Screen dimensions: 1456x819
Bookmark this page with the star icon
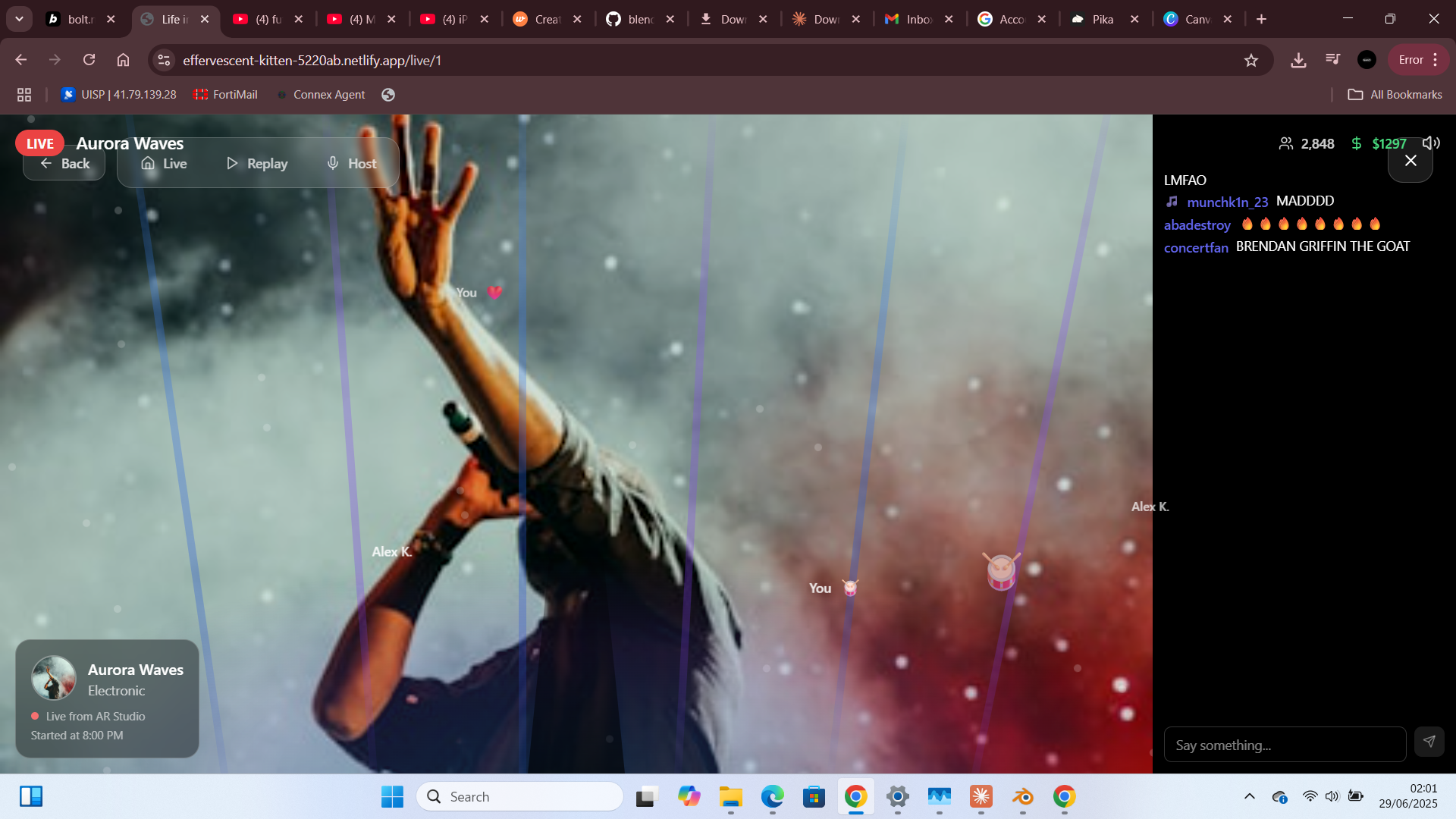point(1250,60)
